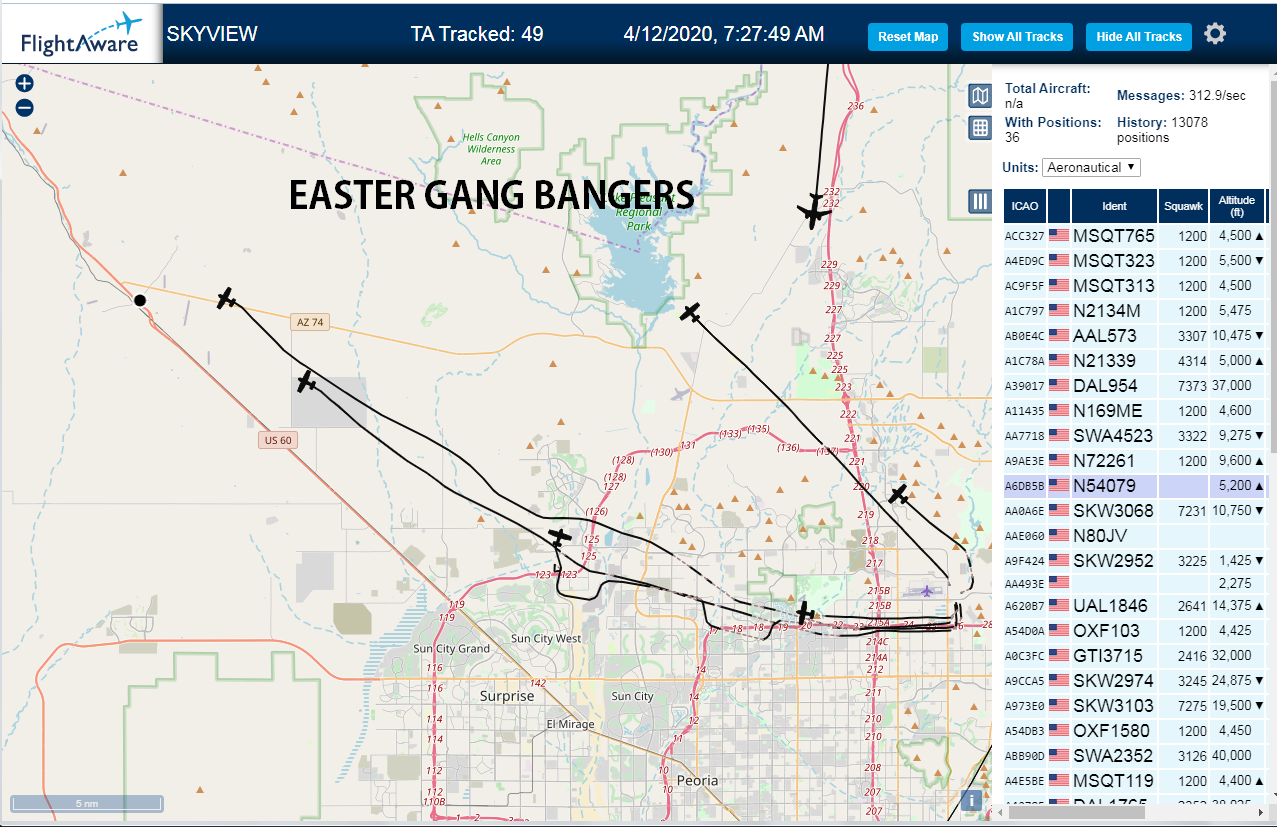
Task: Click the US flag in the DAL954 row
Action: (x=1058, y=385)
